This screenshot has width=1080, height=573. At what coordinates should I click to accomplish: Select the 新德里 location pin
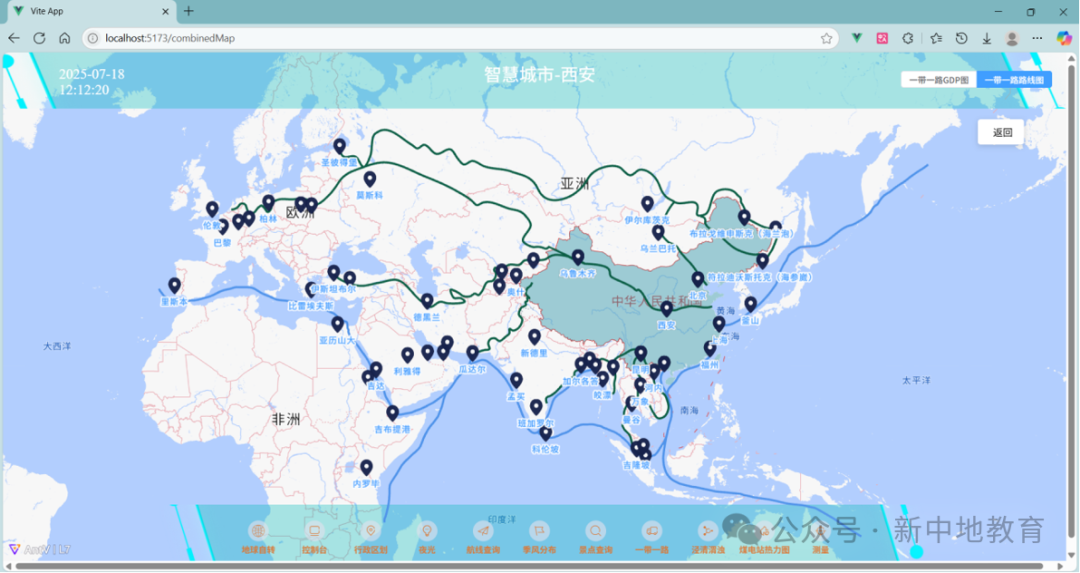click(534, 337)
